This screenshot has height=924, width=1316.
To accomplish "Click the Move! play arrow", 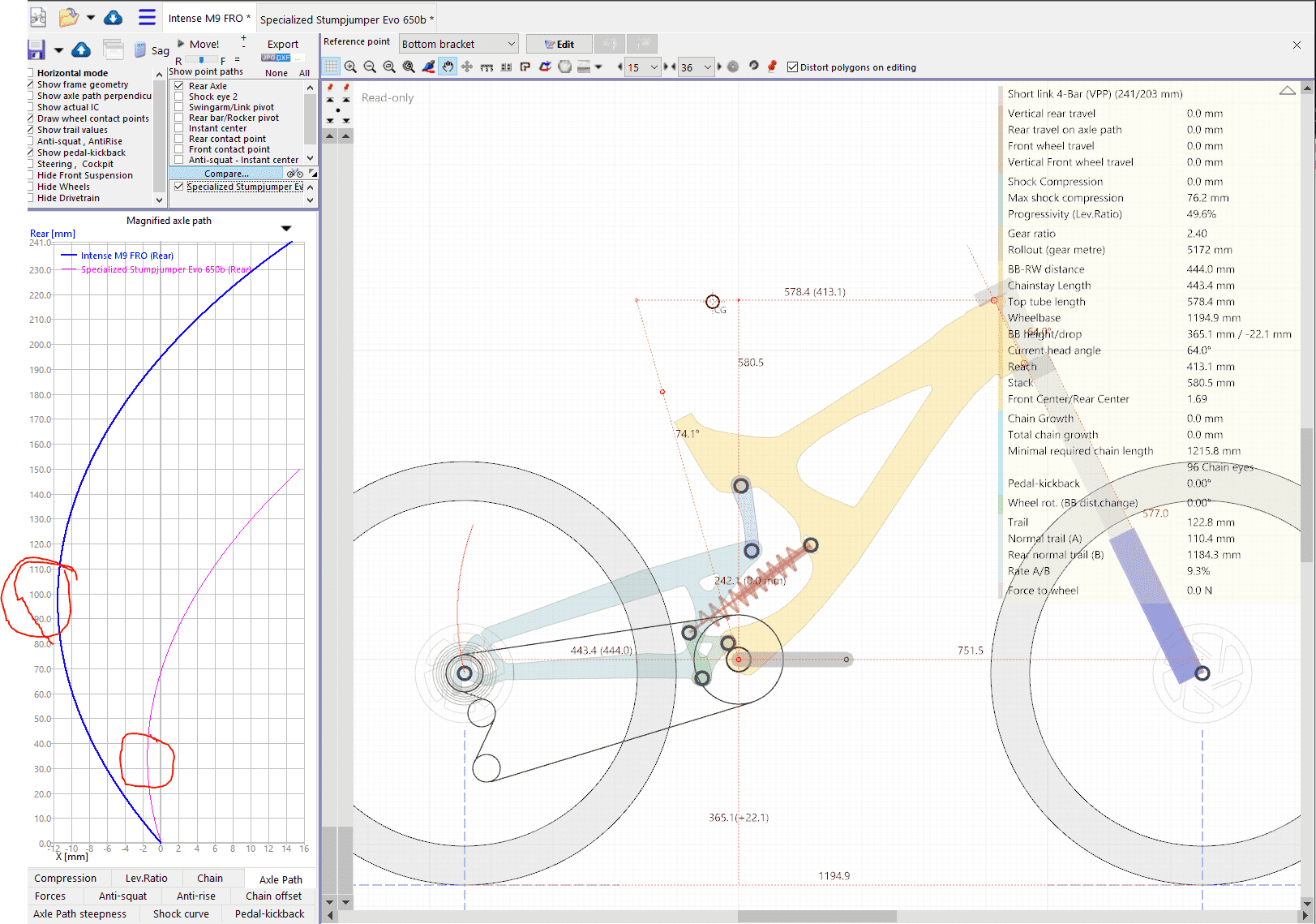I will click(x=181, y=44).
